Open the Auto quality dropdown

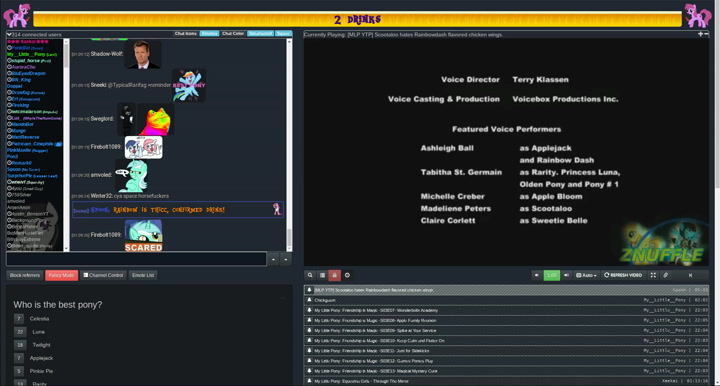pyautogui.click(x=586, y=275)
